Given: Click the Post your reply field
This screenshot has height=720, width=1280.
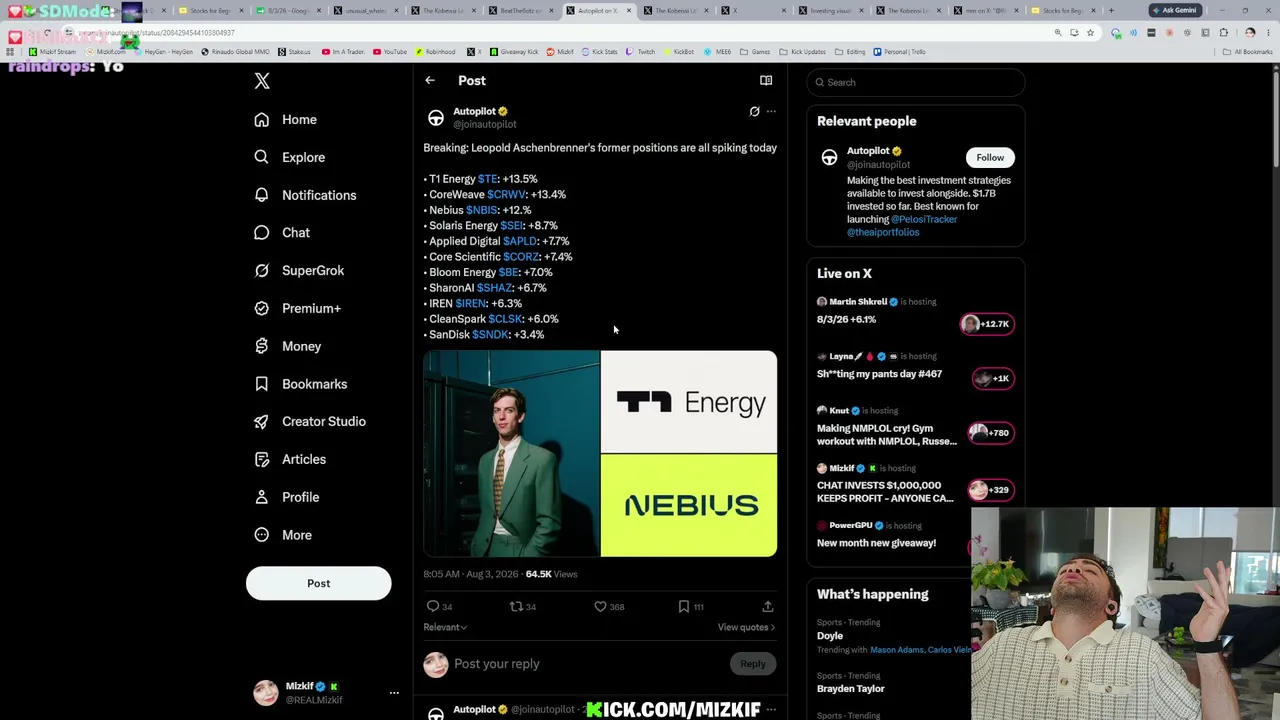Looking at the screenshot, I should (x=585, y=664).
